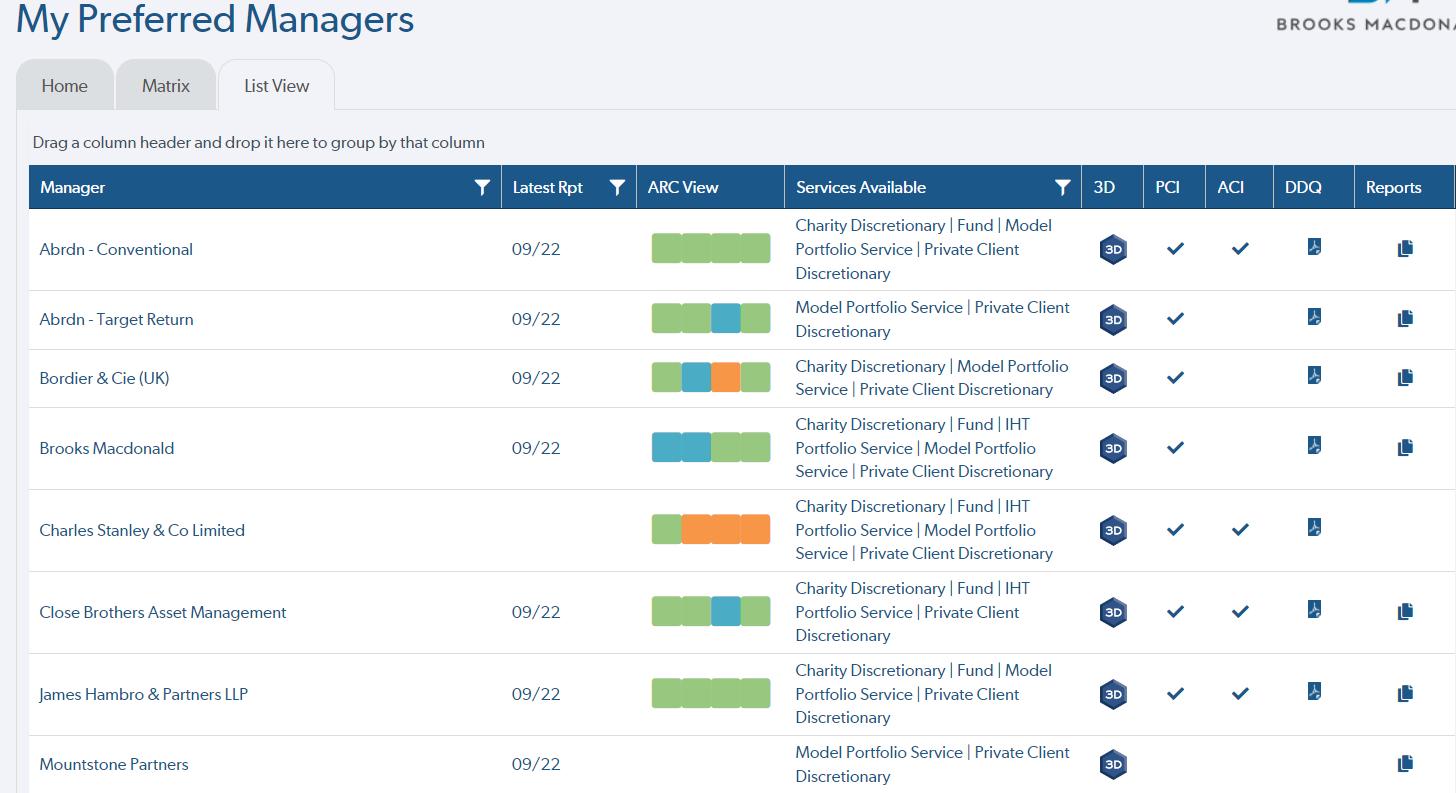Click services available text for Abrdn - Target Return
This screenshot has width=1456, height=793.
coord(932,319)
